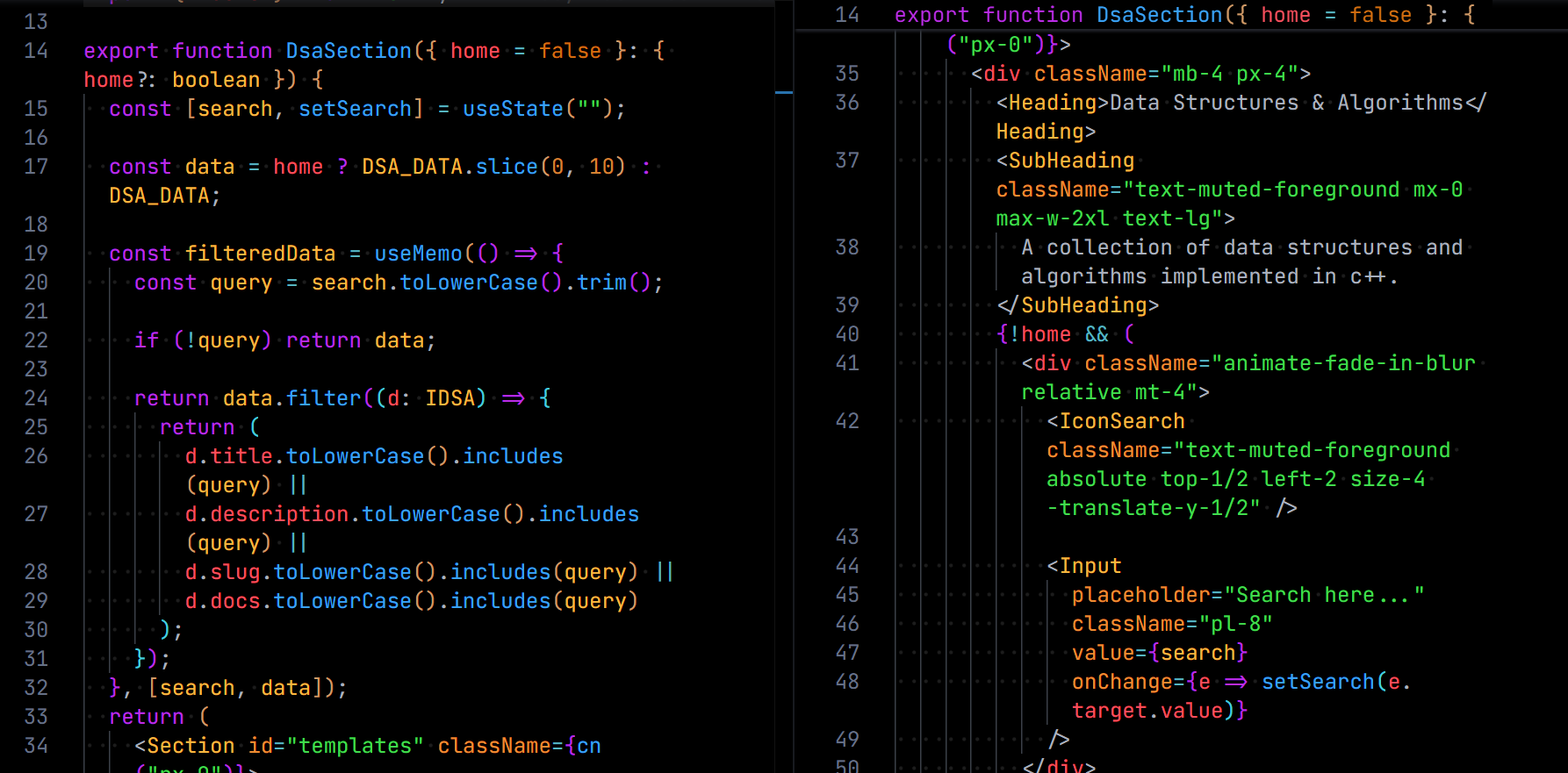
Task: Click line number 24 in left gutter
Action: [x=36, y=398]
